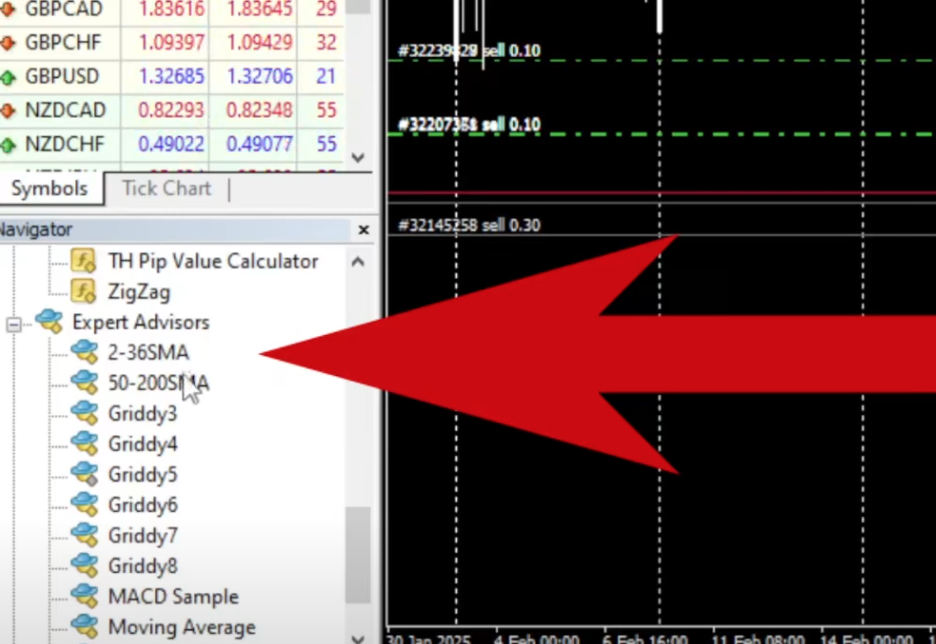The height and width of the screenshot is (644, 936).
Task: Open the Symbols tab
Action: tap(50, 189)
